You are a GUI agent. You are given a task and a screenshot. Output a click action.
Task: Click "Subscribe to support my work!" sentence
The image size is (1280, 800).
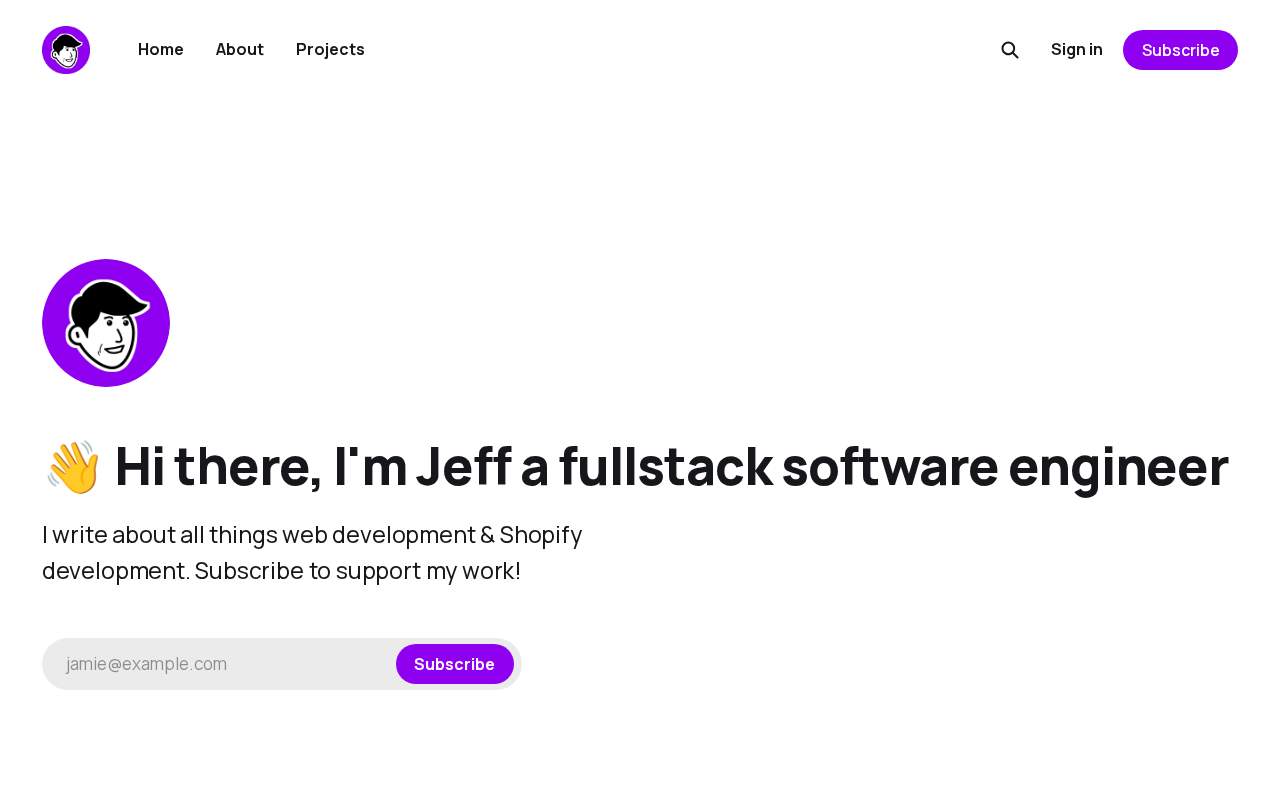click(x=358, y=571)
